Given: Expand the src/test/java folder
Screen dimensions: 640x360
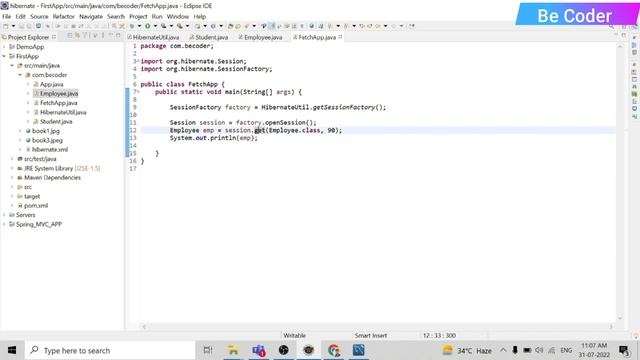Looking at the screenshot, I should 12,159.
